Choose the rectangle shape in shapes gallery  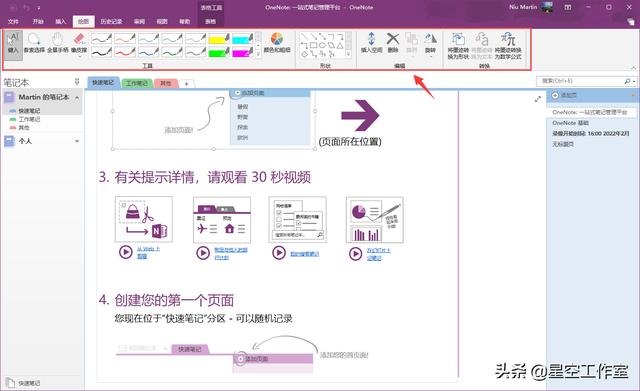click(x=313, y=45)
